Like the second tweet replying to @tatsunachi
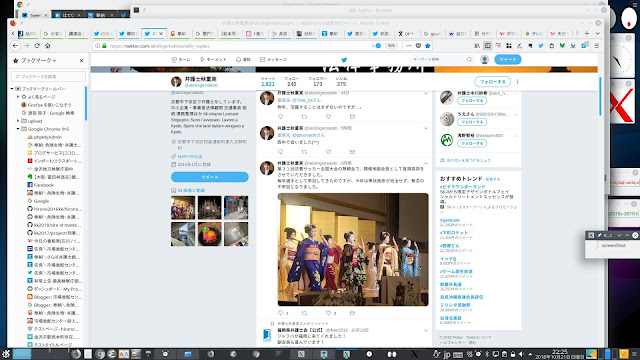 coord(328,152)
